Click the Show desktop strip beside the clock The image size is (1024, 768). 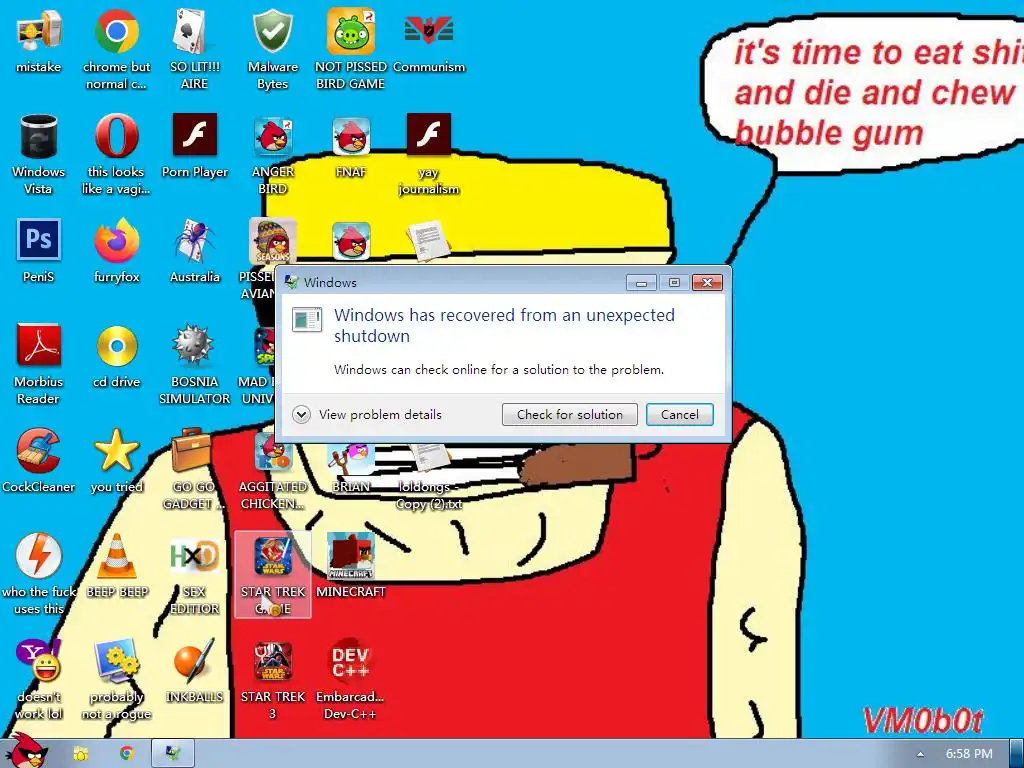1016,754
